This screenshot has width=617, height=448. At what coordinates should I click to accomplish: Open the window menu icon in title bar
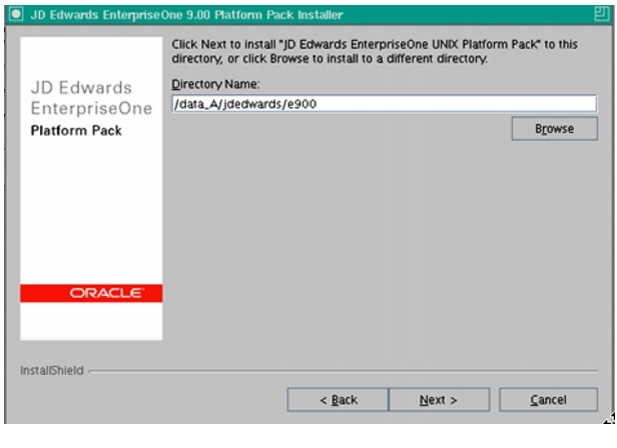[x=16, y=15]
